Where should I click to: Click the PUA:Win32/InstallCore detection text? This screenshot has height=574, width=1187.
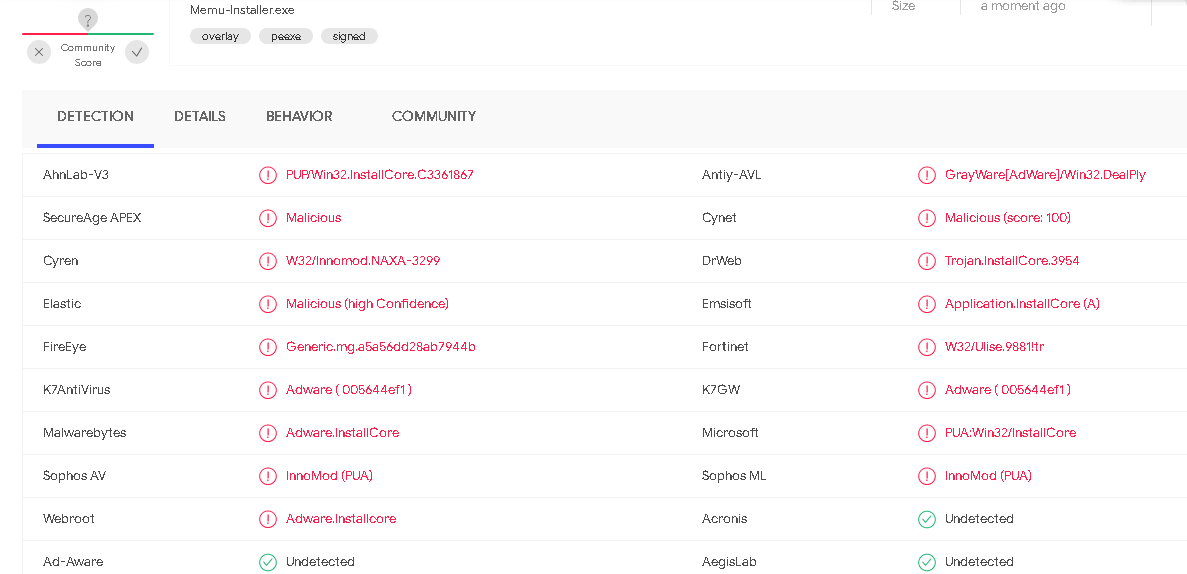(x=1010, y=433)
